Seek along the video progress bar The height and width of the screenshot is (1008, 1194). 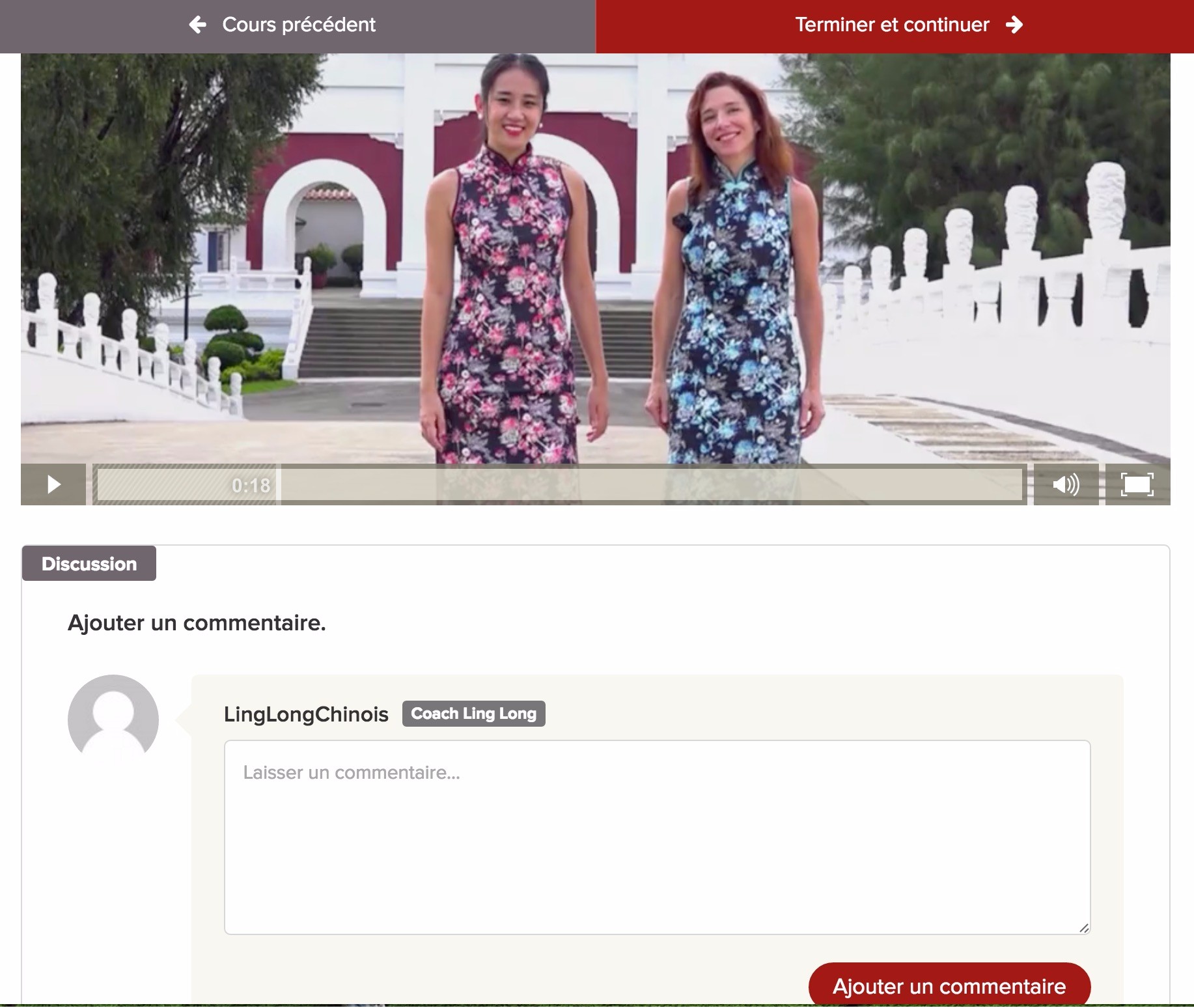tap(560, 484)
